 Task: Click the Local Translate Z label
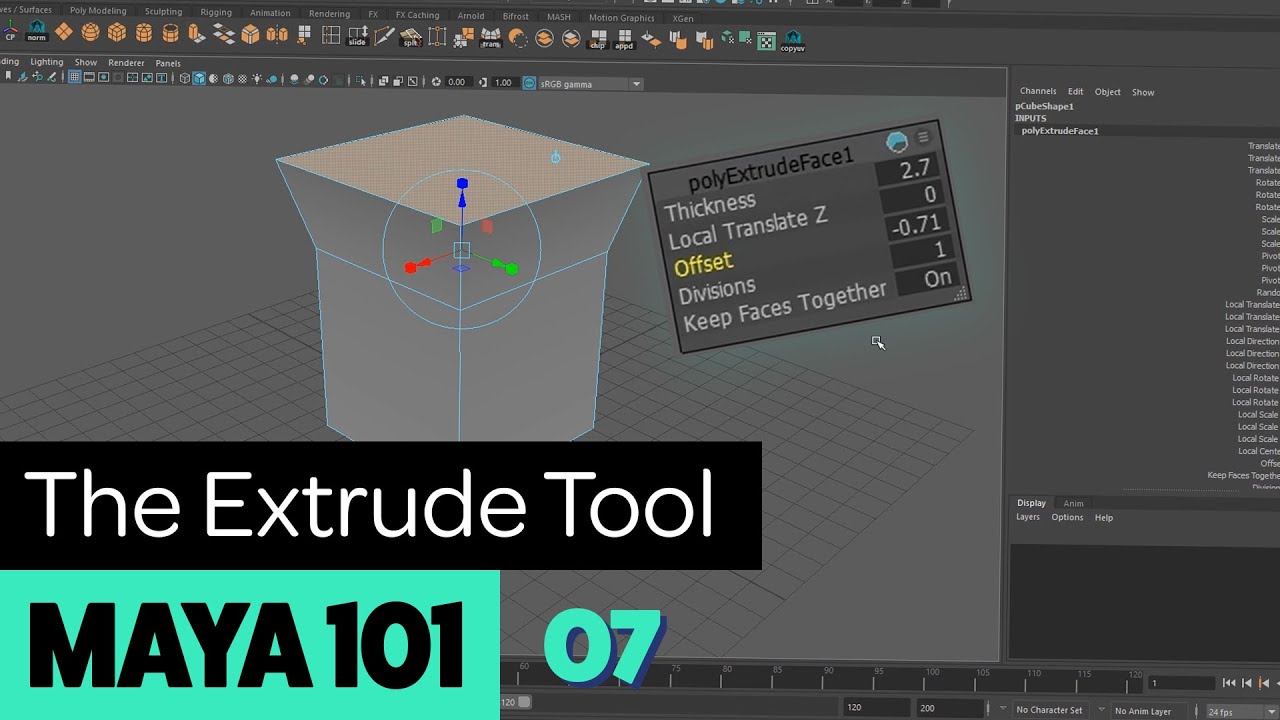748,229
